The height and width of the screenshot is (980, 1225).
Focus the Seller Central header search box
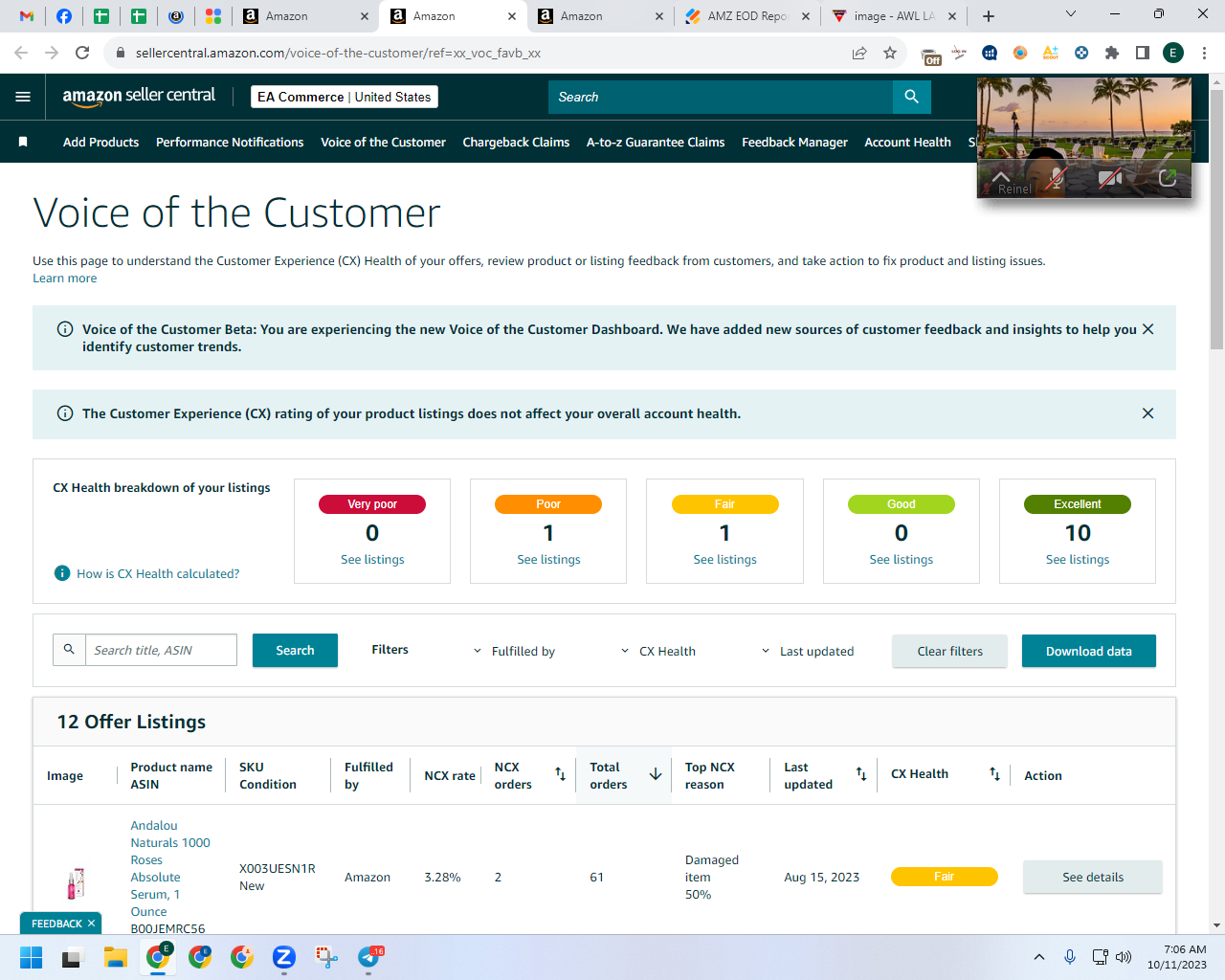pyautogui.click(x=720, y=97)
